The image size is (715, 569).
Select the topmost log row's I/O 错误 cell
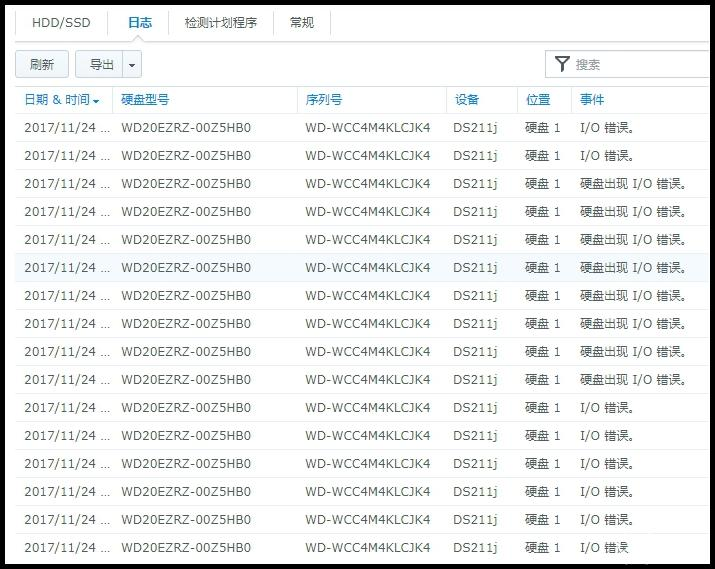click(x=607, y=128)
